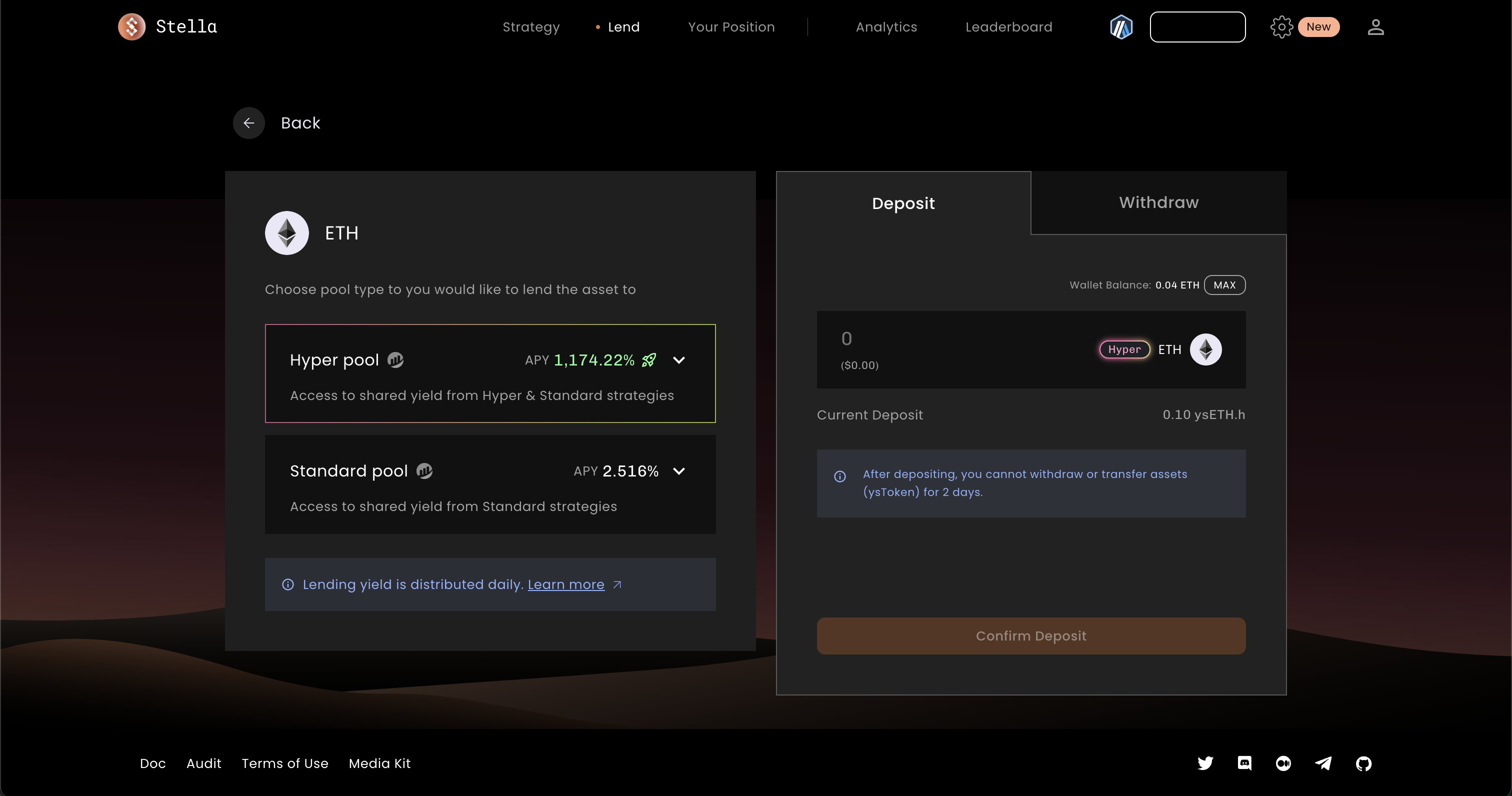Open the Telegram channel icon
1512x796 pixels.
1323,763
